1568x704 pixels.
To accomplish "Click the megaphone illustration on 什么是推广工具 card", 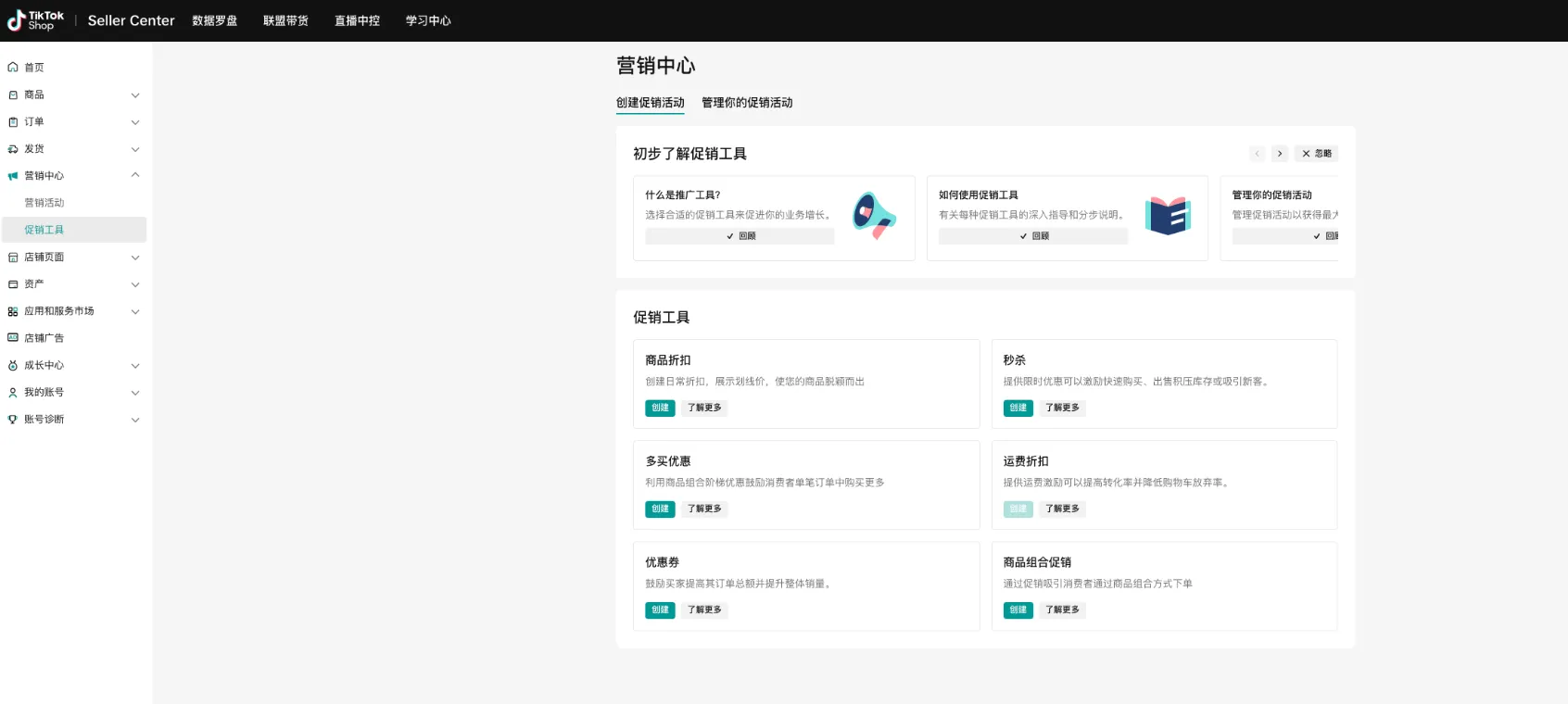I will pos(874,216).
